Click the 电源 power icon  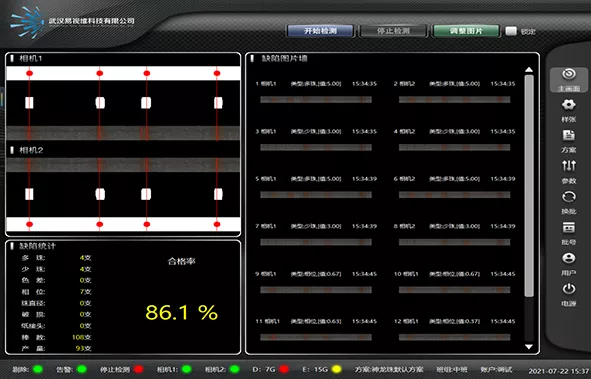coord(569,289)
